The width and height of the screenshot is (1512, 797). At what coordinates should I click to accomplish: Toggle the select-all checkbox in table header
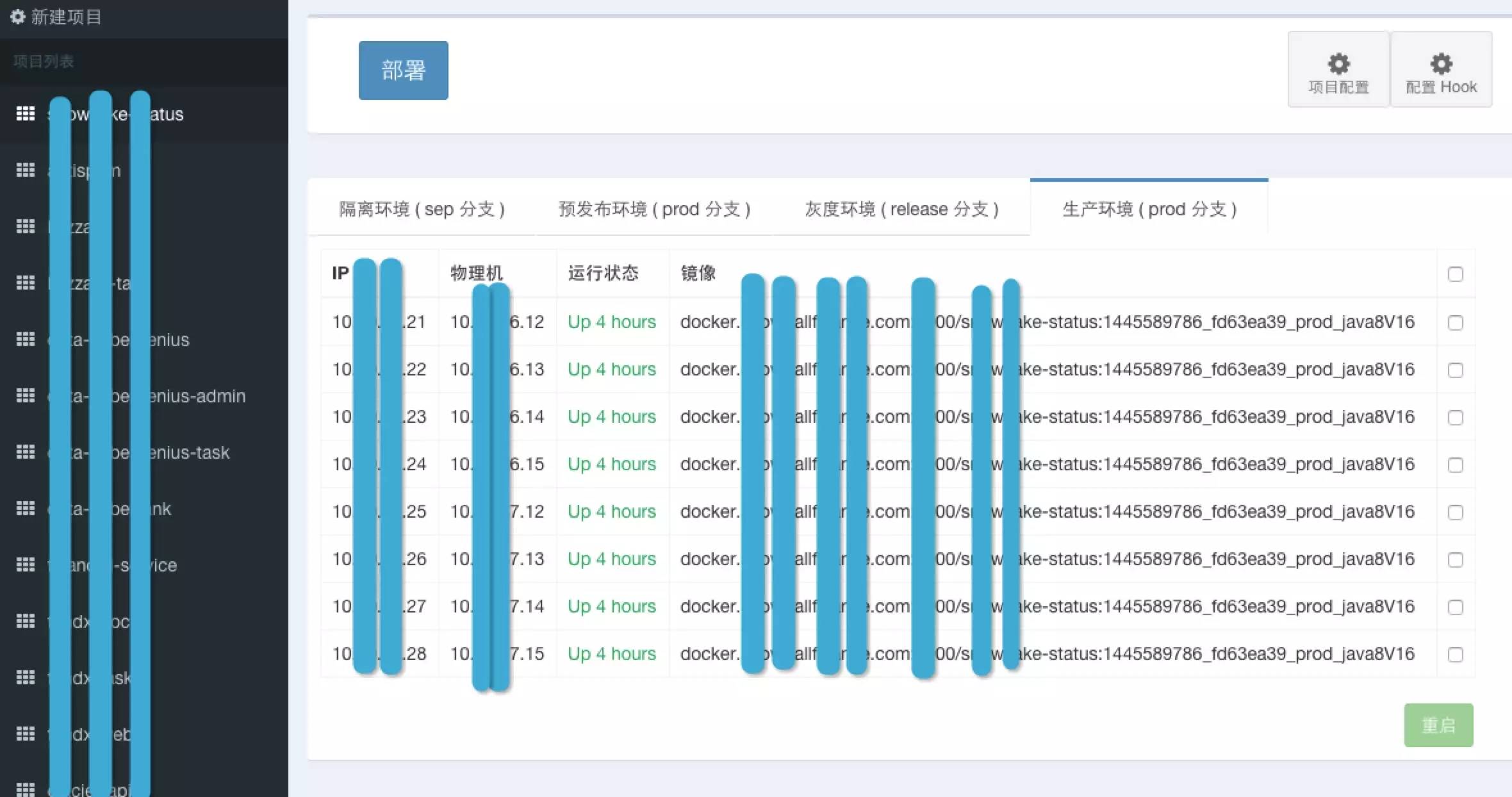coord(1456,274)
